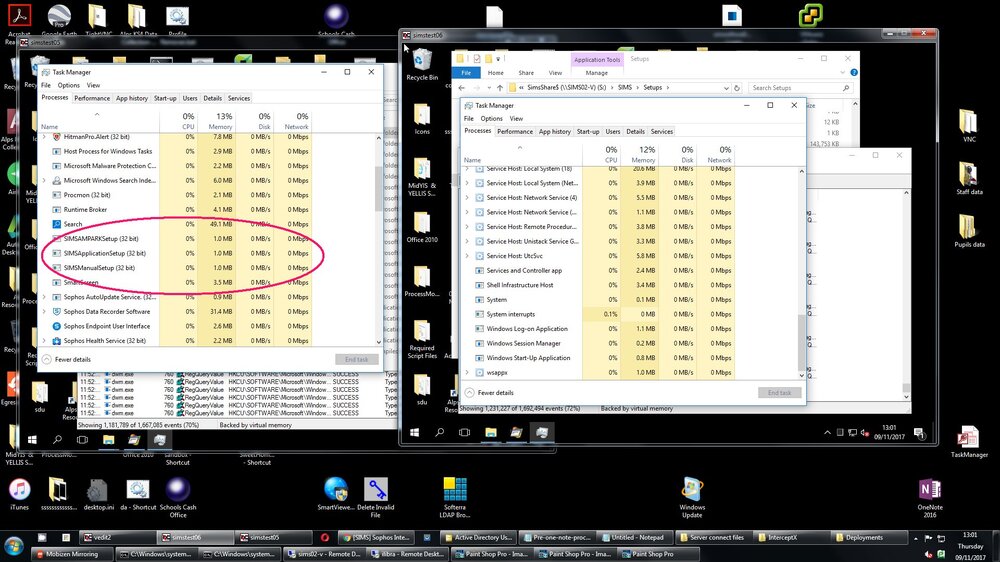Image resolution: width=1000 pixels, height=562 pixels.
Task: Expand Service Host: Network Service (4) row
Action: pos(467,198)
